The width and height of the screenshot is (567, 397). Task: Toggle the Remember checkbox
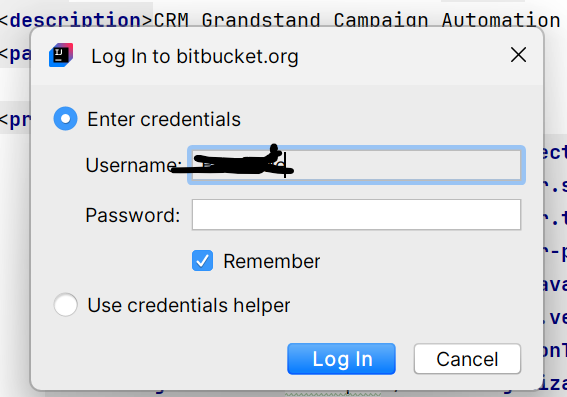point(202,261)
